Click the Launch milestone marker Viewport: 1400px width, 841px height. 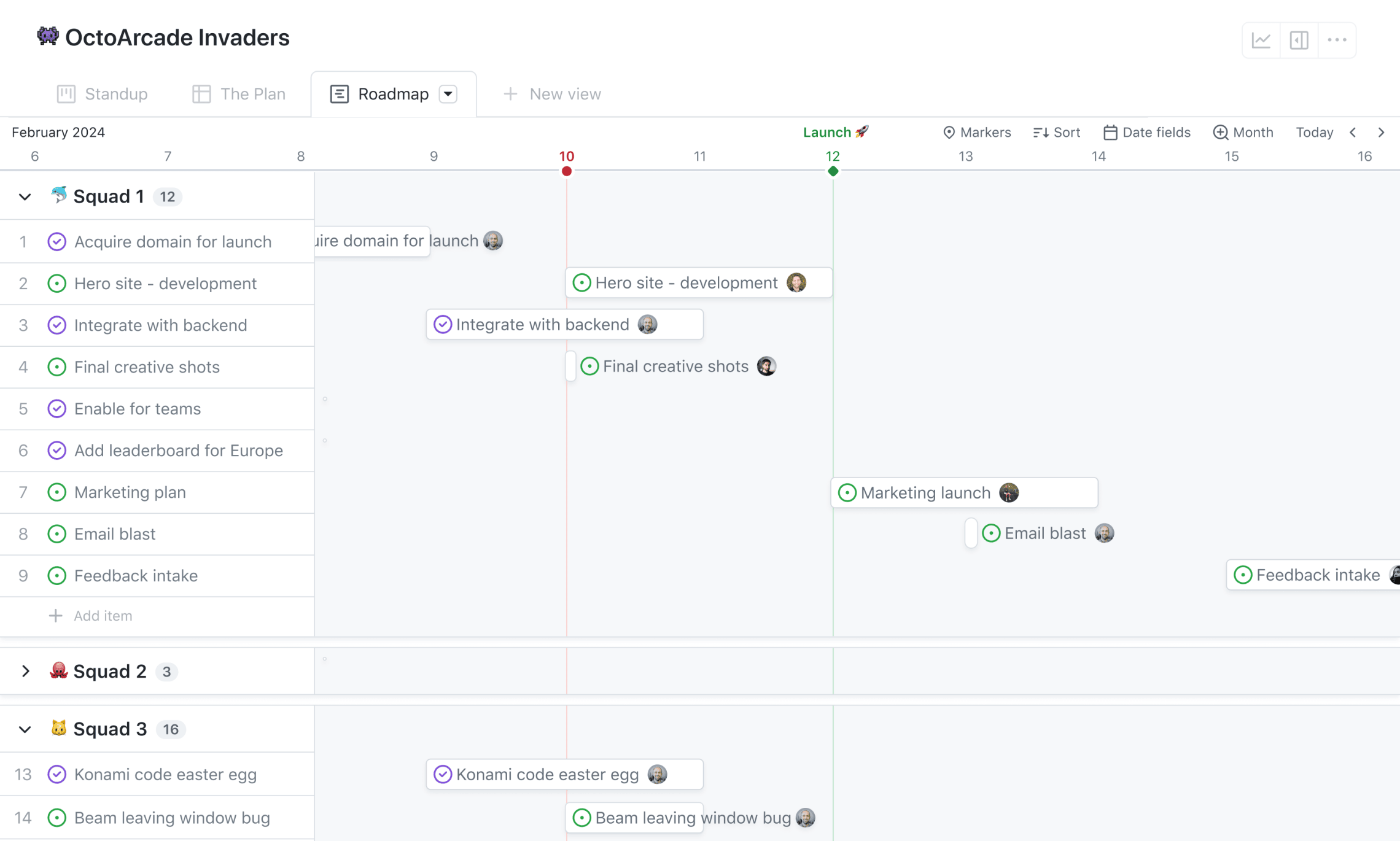pos(833,132)
